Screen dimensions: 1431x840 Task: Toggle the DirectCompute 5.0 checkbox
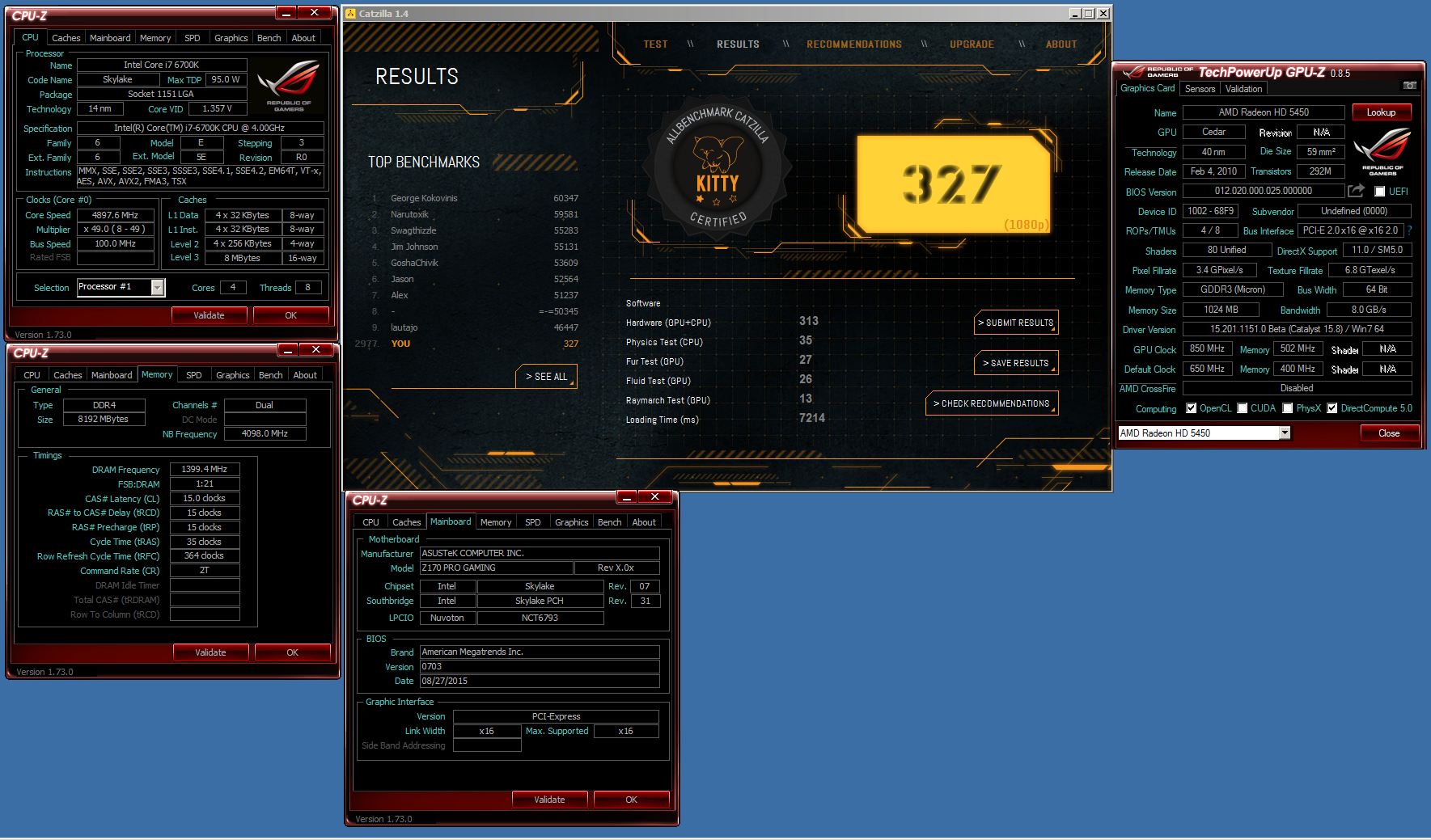tap(1332, 408)
